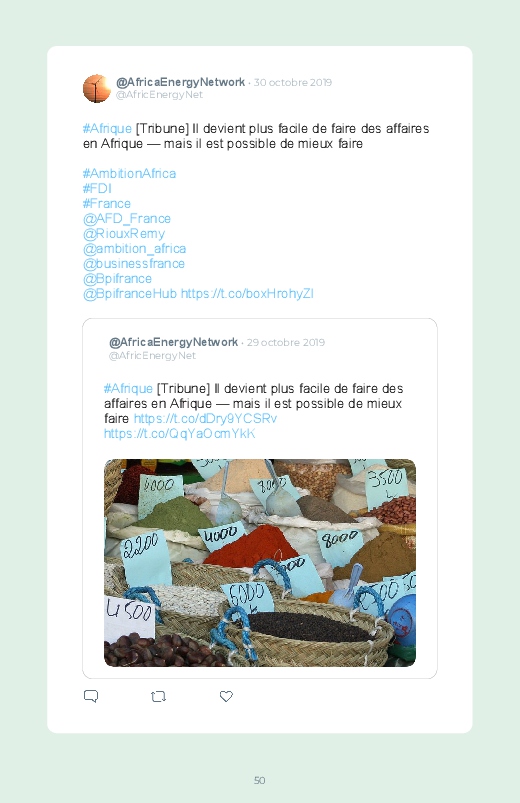Open the wind turbine profile avatar
The image size is (520, 803).
point(97,88)
